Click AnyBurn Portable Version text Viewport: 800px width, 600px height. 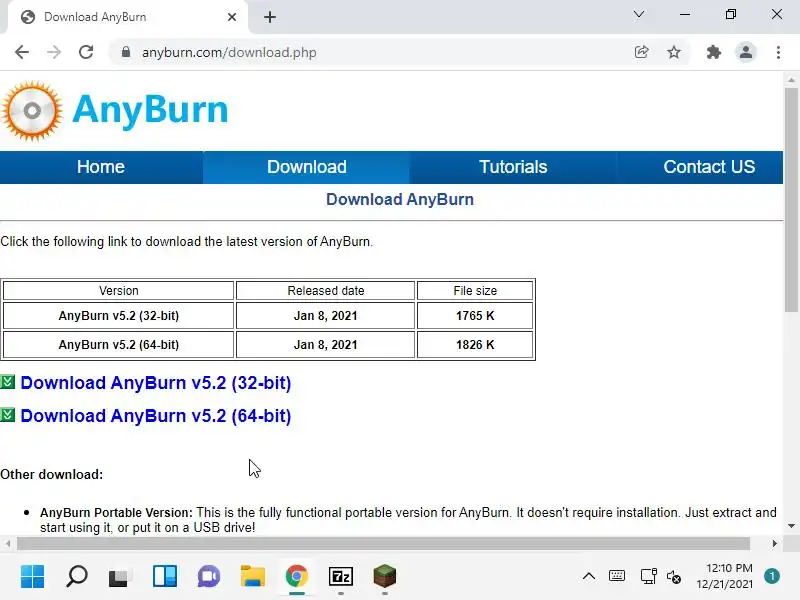tap(116, 512)
